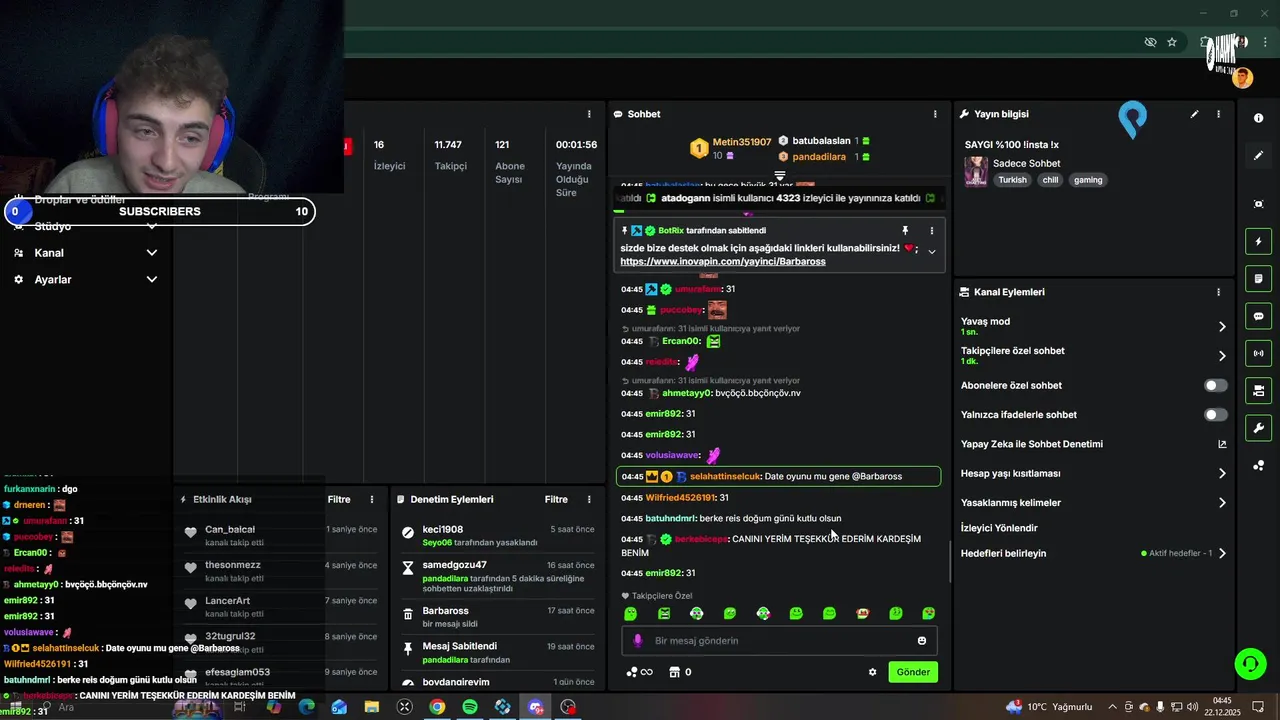Screen dimensions: 1280x720
Task: Open the Yayın bilgisi panel three-dot menu
Action: tap(1218, 114)
